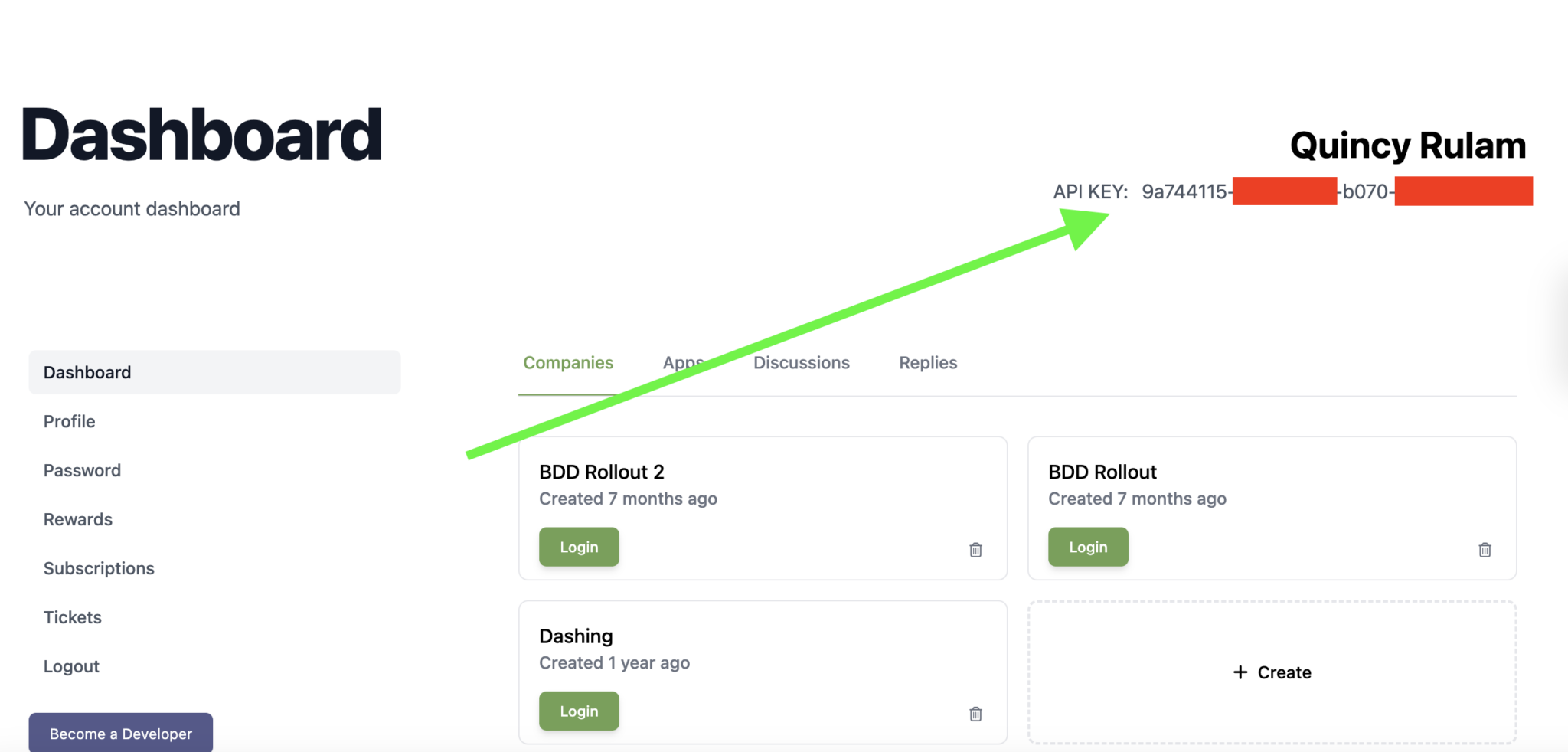Log in to BDD Rollout 2
1568x752 pixels.
tap(579, 547)
